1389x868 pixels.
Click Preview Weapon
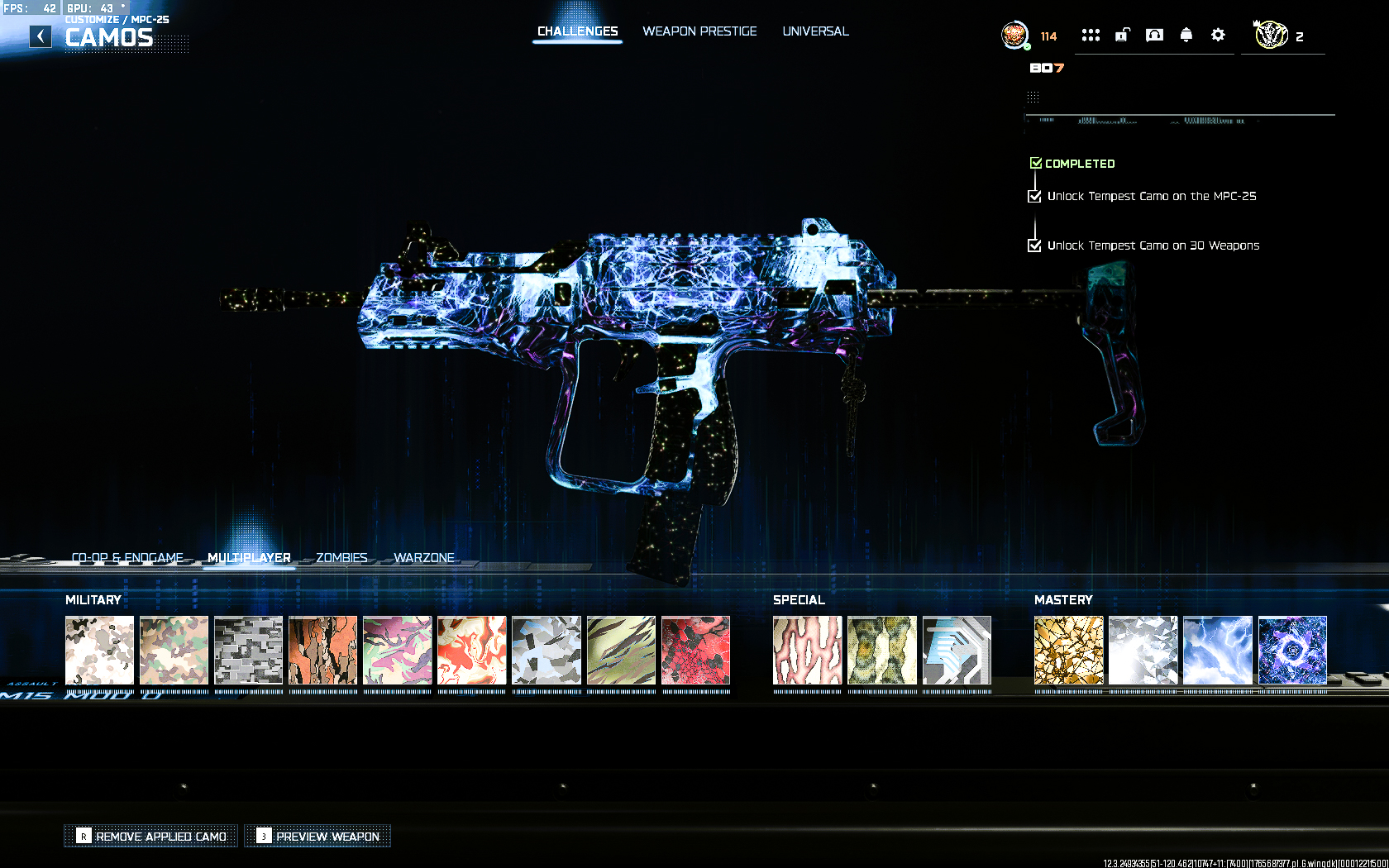pyautogui.click(x=318, y=836)
